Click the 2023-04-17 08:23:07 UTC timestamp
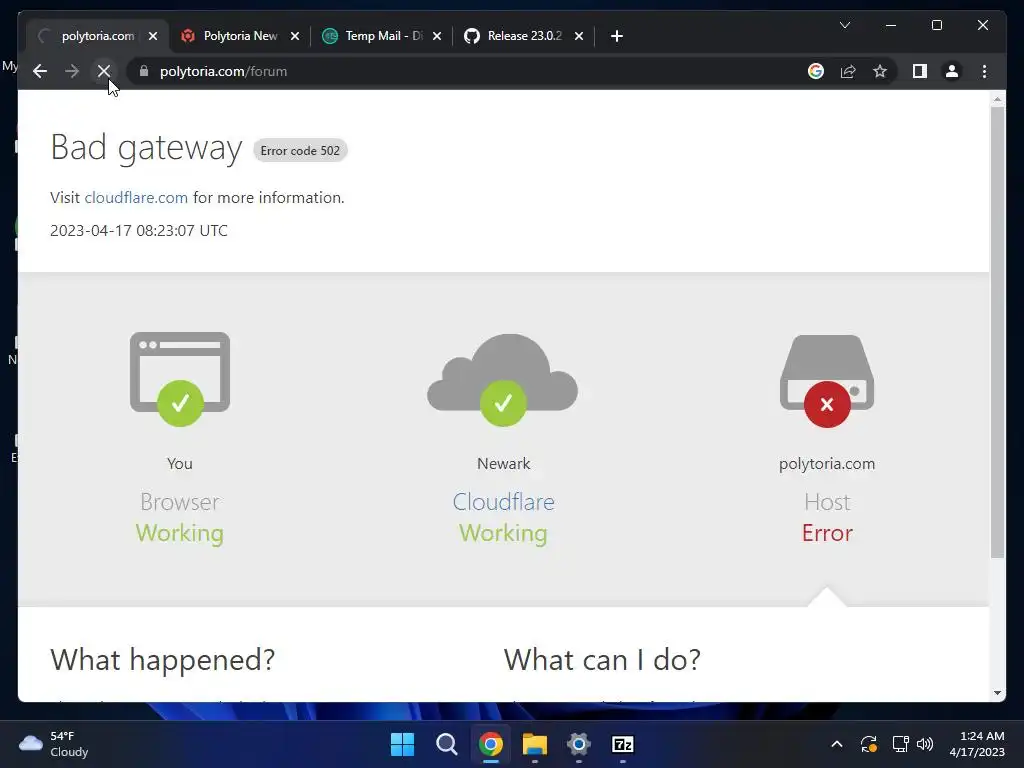 (139, 231)
